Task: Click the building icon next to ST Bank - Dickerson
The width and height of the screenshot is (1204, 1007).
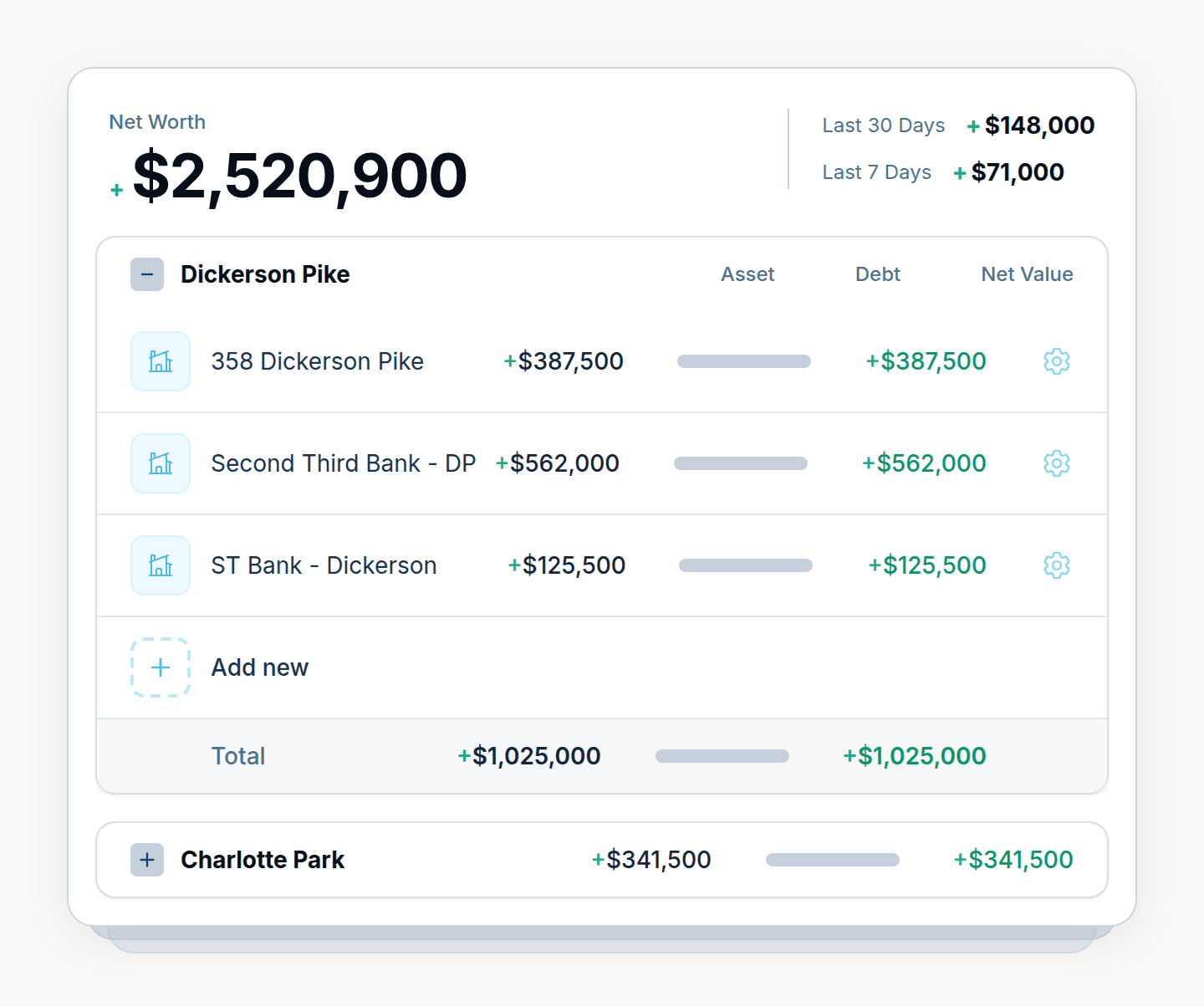Action: pyautogui.click(x=160, y=565)
